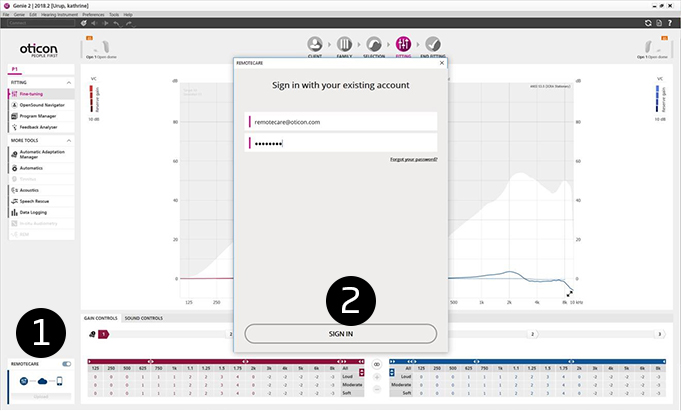Switch to the Gain Controls tab
Screen dimensions: 681x411
coord(101,318)
